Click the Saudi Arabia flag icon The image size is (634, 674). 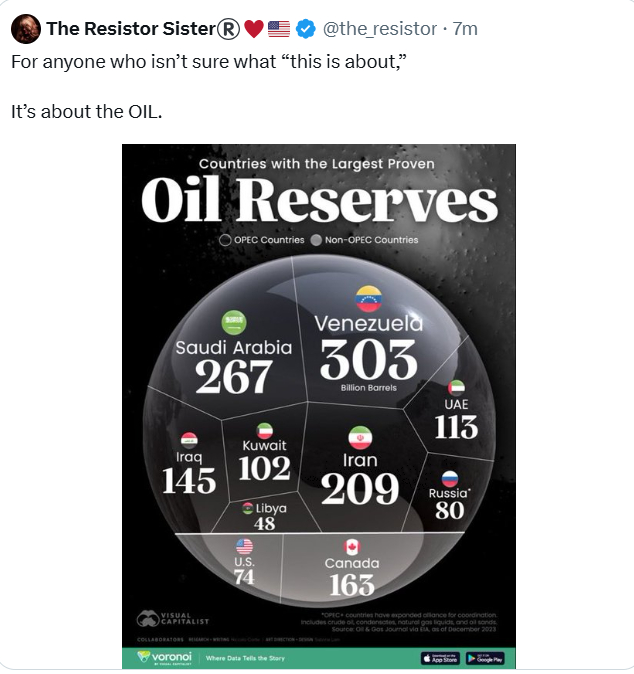tap(234, 322)
